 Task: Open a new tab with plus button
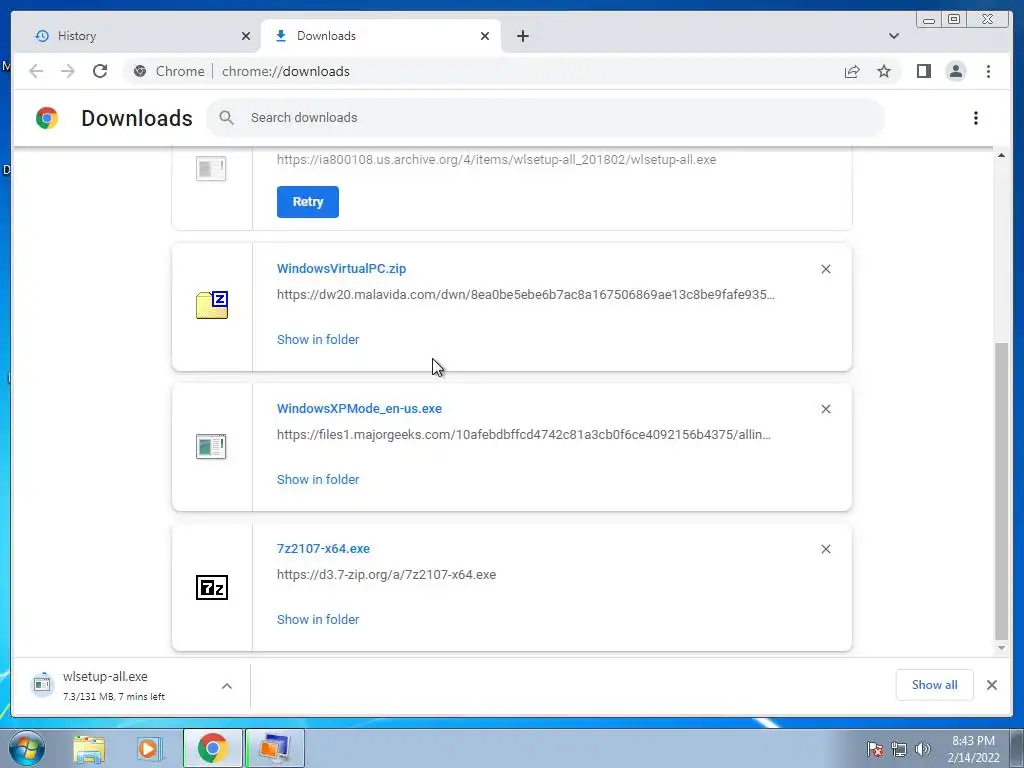pyautogui.click(x=522, y=36)
